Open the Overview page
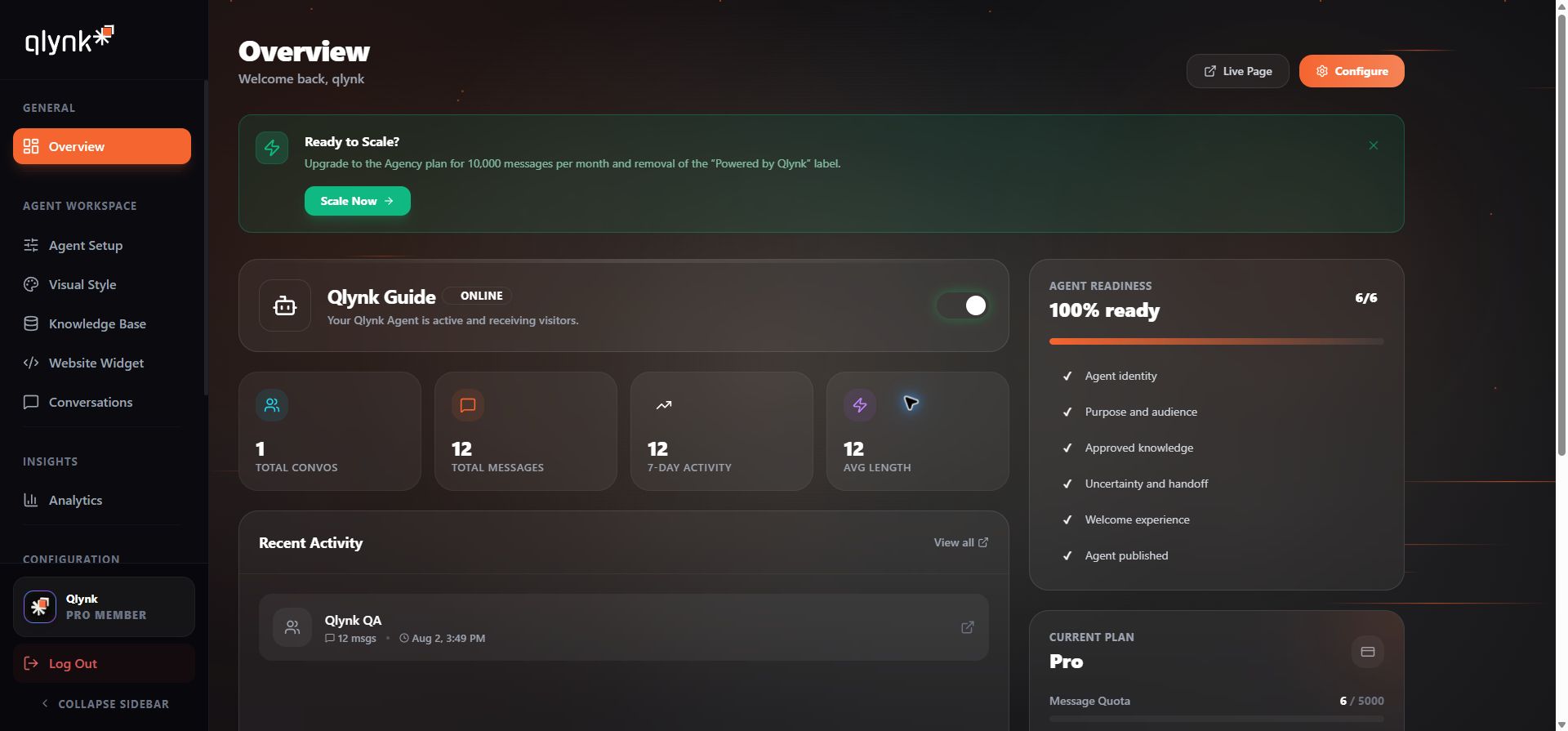The height and width of the screenshot is (731, 1568). [102, 146]
